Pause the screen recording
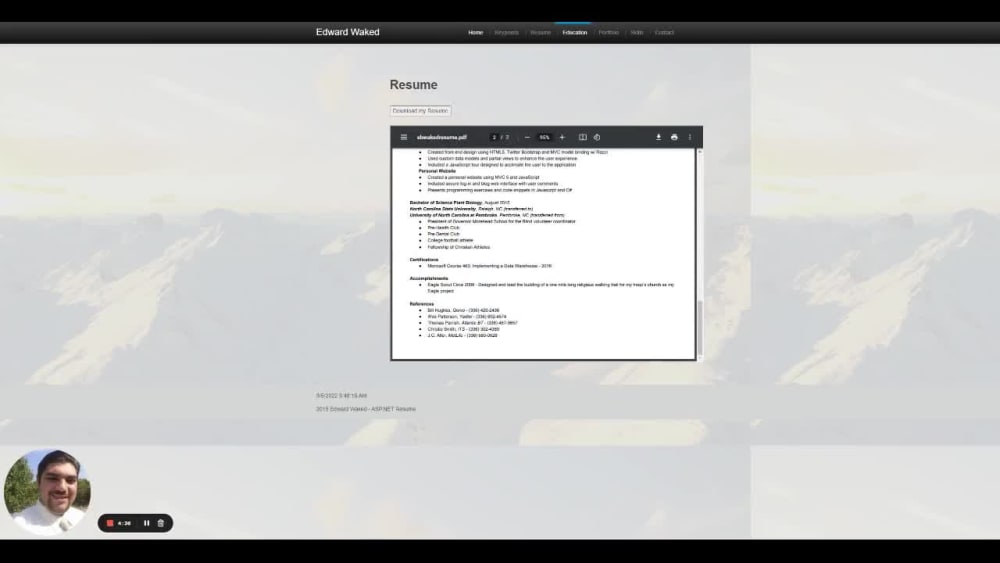Image resolution: width=1000 pixels, height=563 pixels. point(146,523)
